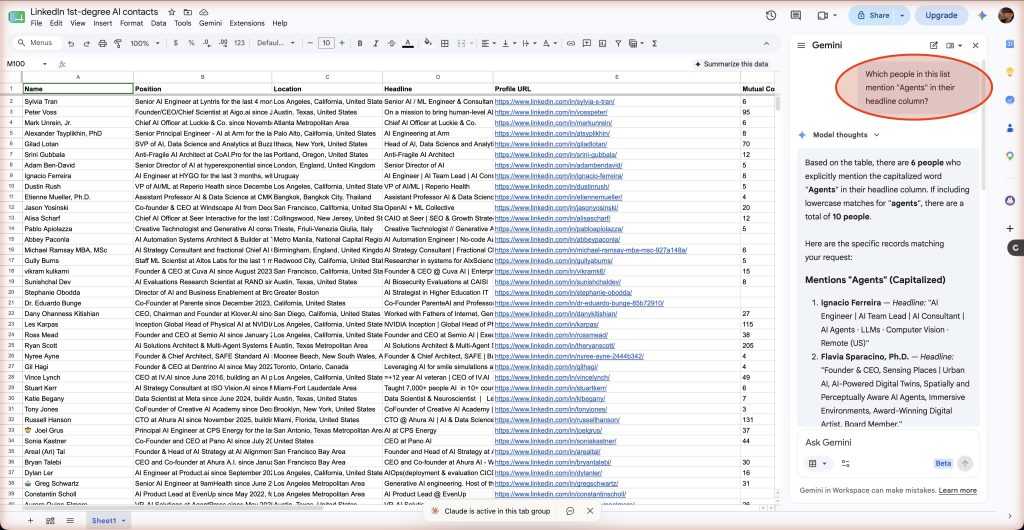
Task: Check cloud save status icon
Action: click(x=204, y=12)
